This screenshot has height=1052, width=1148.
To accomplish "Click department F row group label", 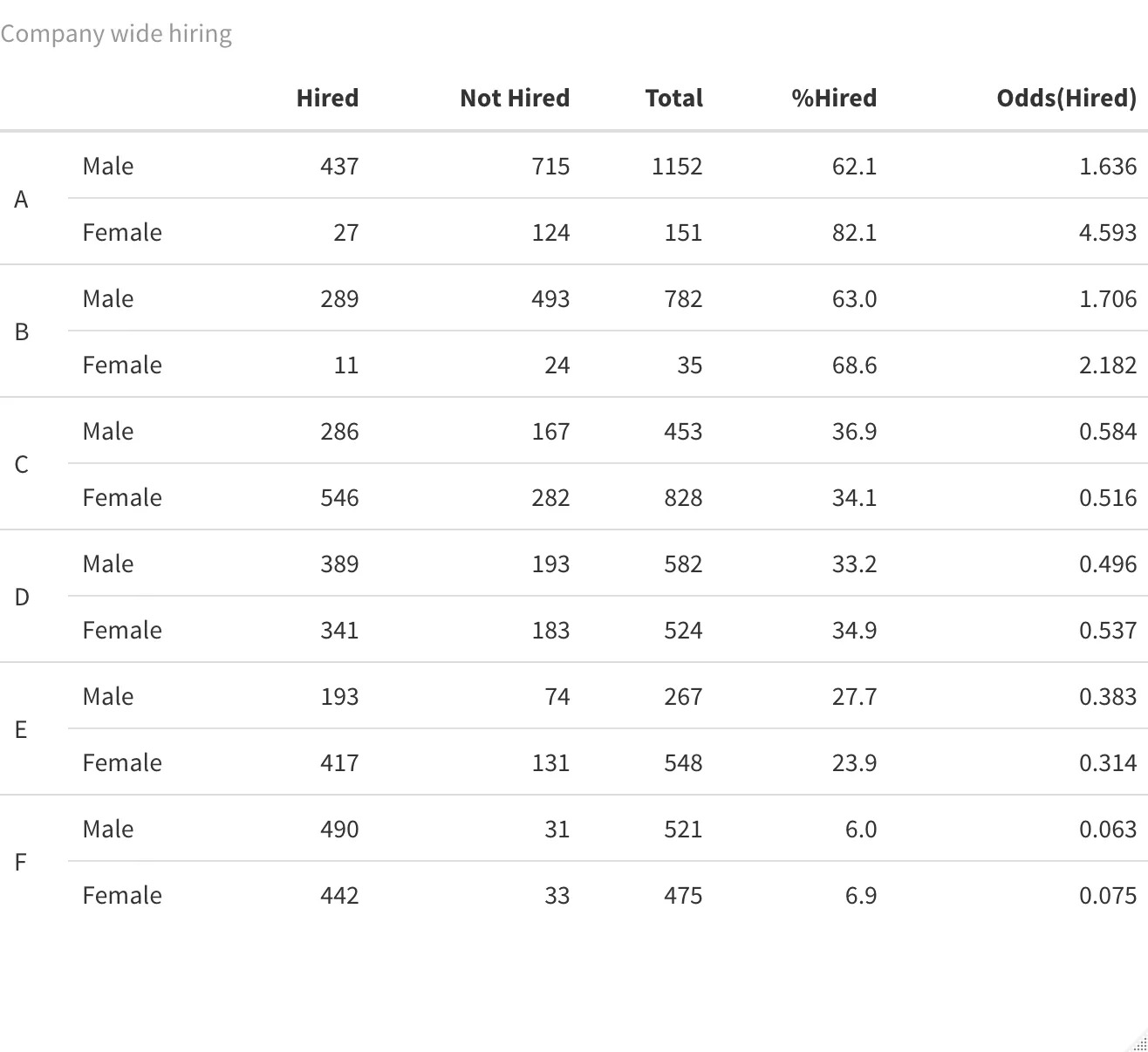I will coord(22,863).
